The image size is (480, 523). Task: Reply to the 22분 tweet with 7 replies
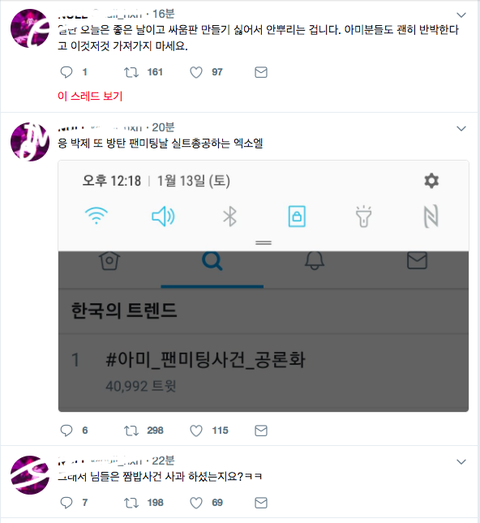pyautogui.click(x=66, y=502)
